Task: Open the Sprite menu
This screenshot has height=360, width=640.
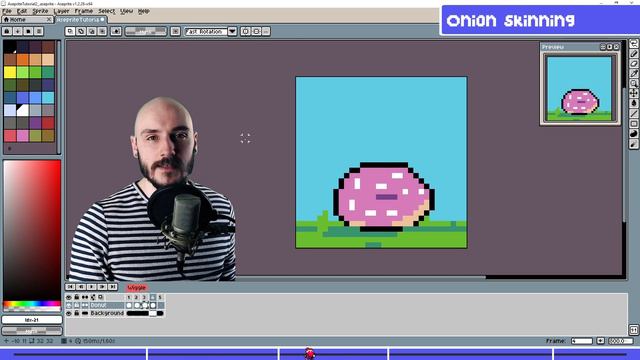Action: 40,11
